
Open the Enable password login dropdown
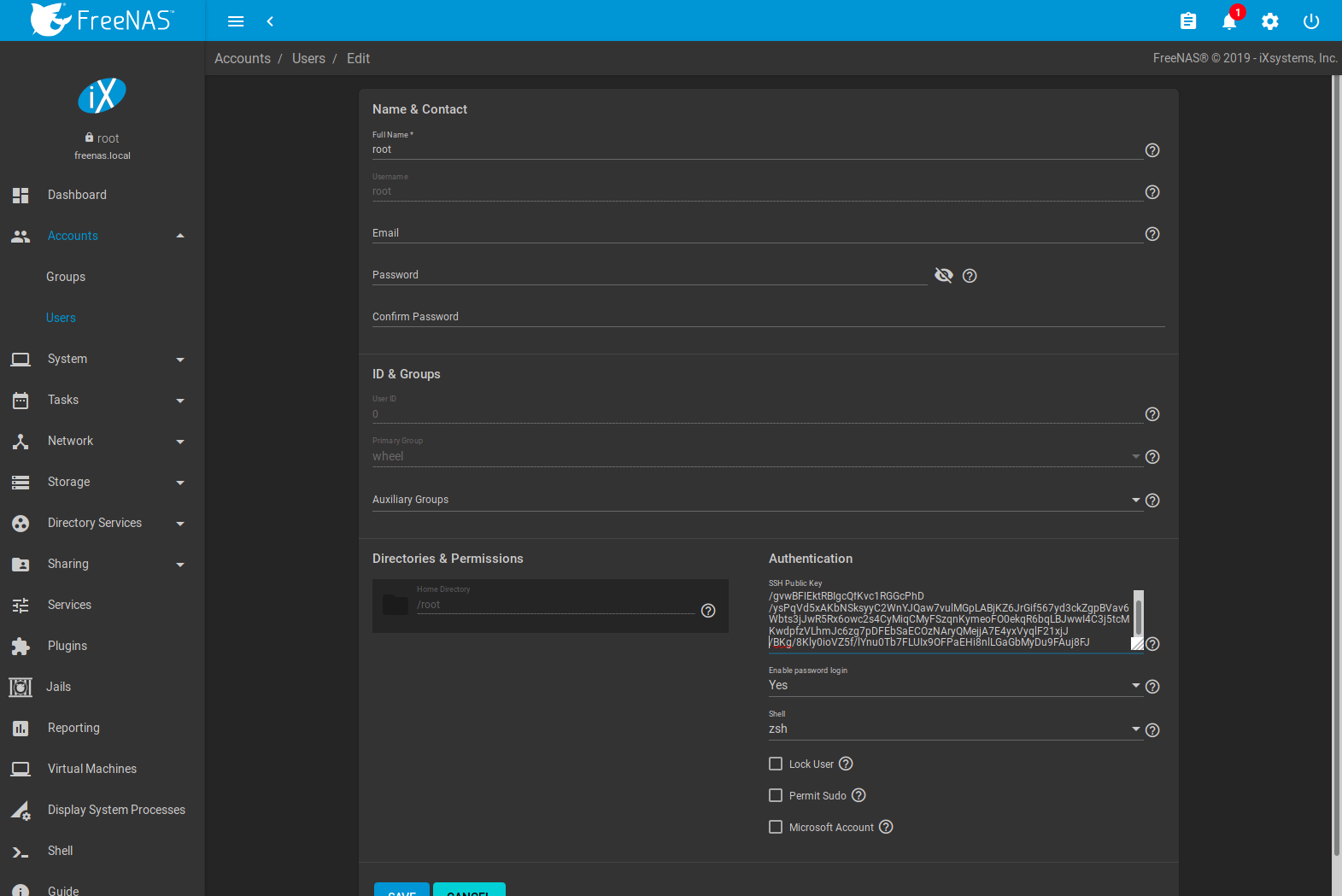coord(955,685)
